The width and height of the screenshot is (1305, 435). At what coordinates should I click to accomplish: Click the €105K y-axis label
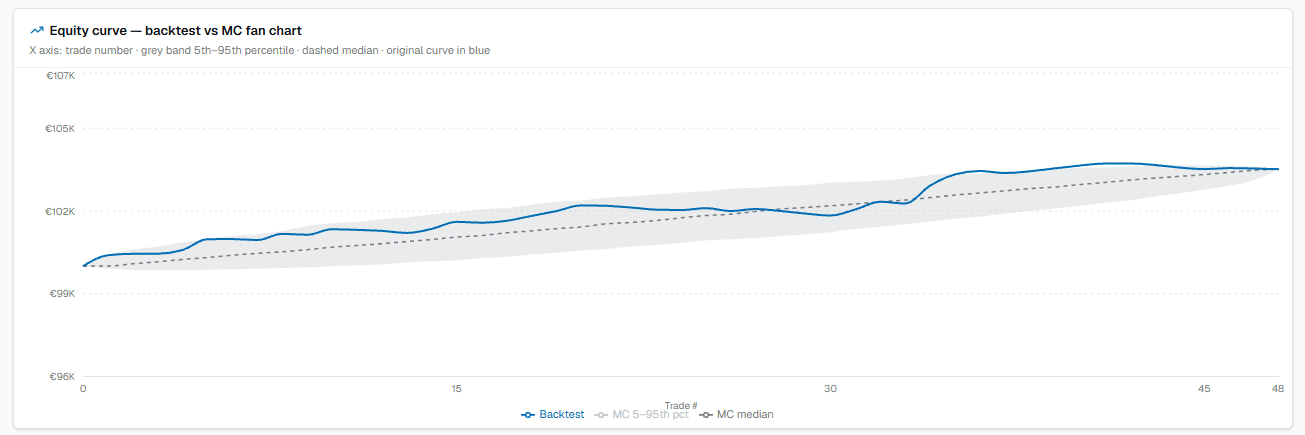click(x=61, y=128)
